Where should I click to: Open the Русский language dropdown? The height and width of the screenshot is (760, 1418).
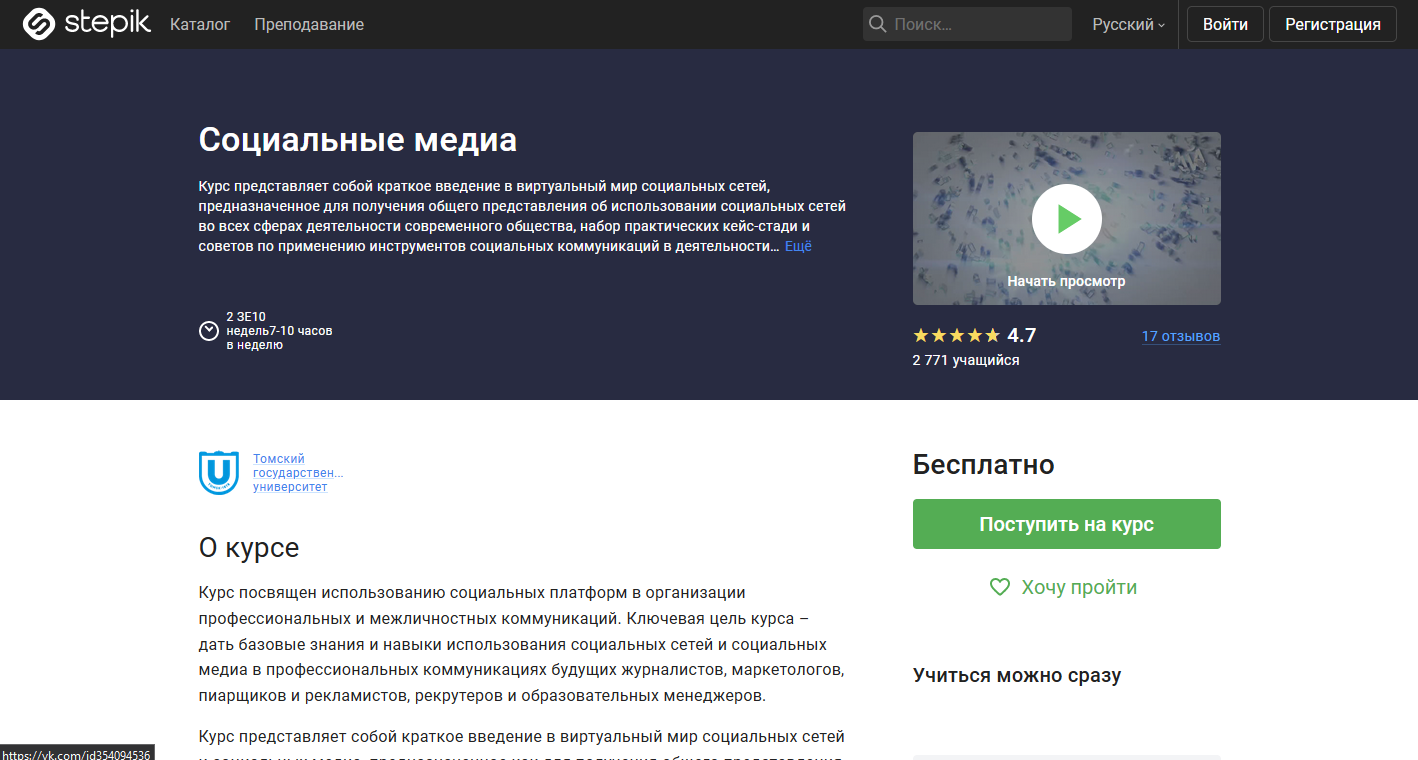[1127, 24]
